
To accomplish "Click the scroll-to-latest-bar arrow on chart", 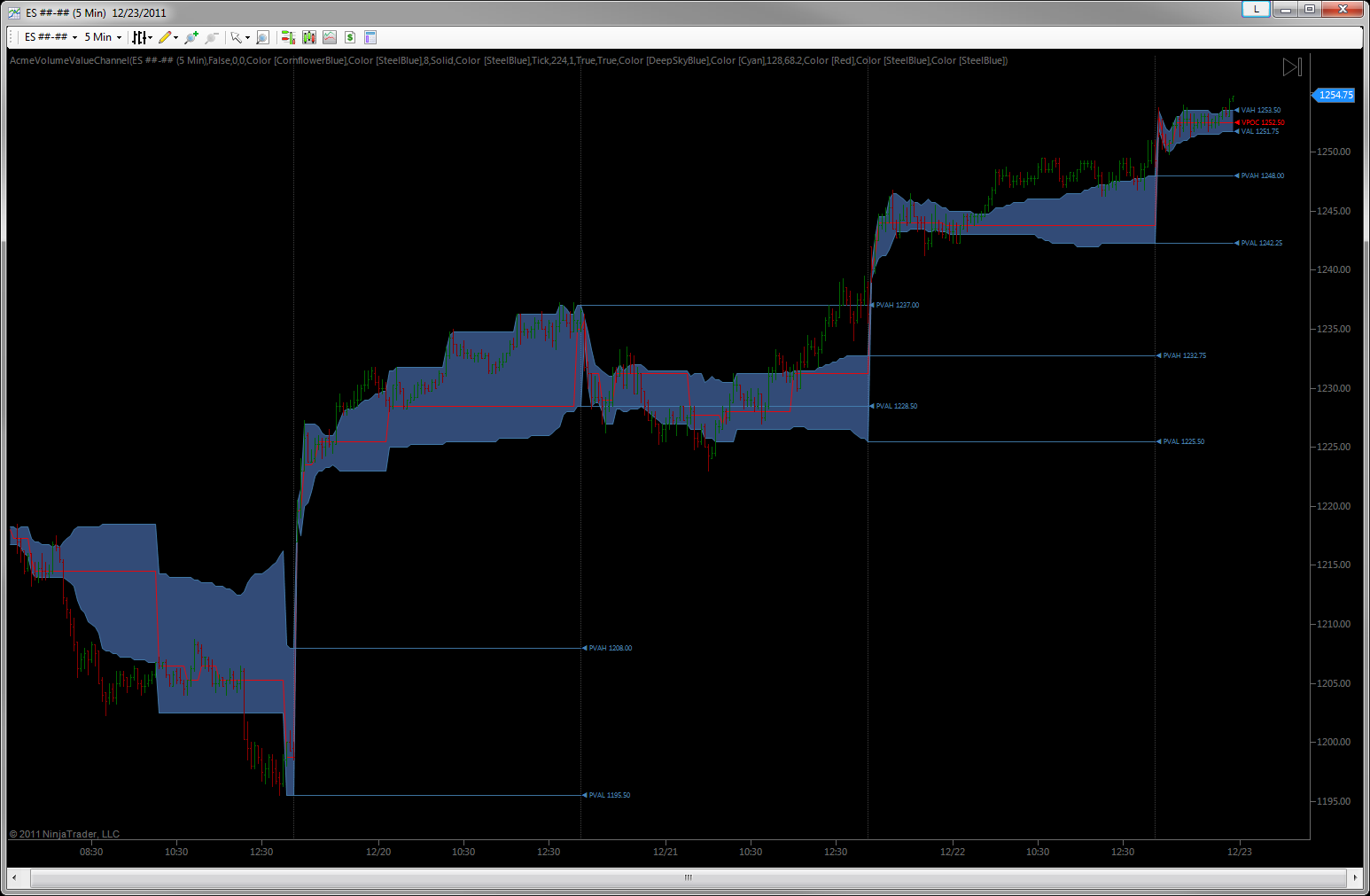I will 1292,67.
